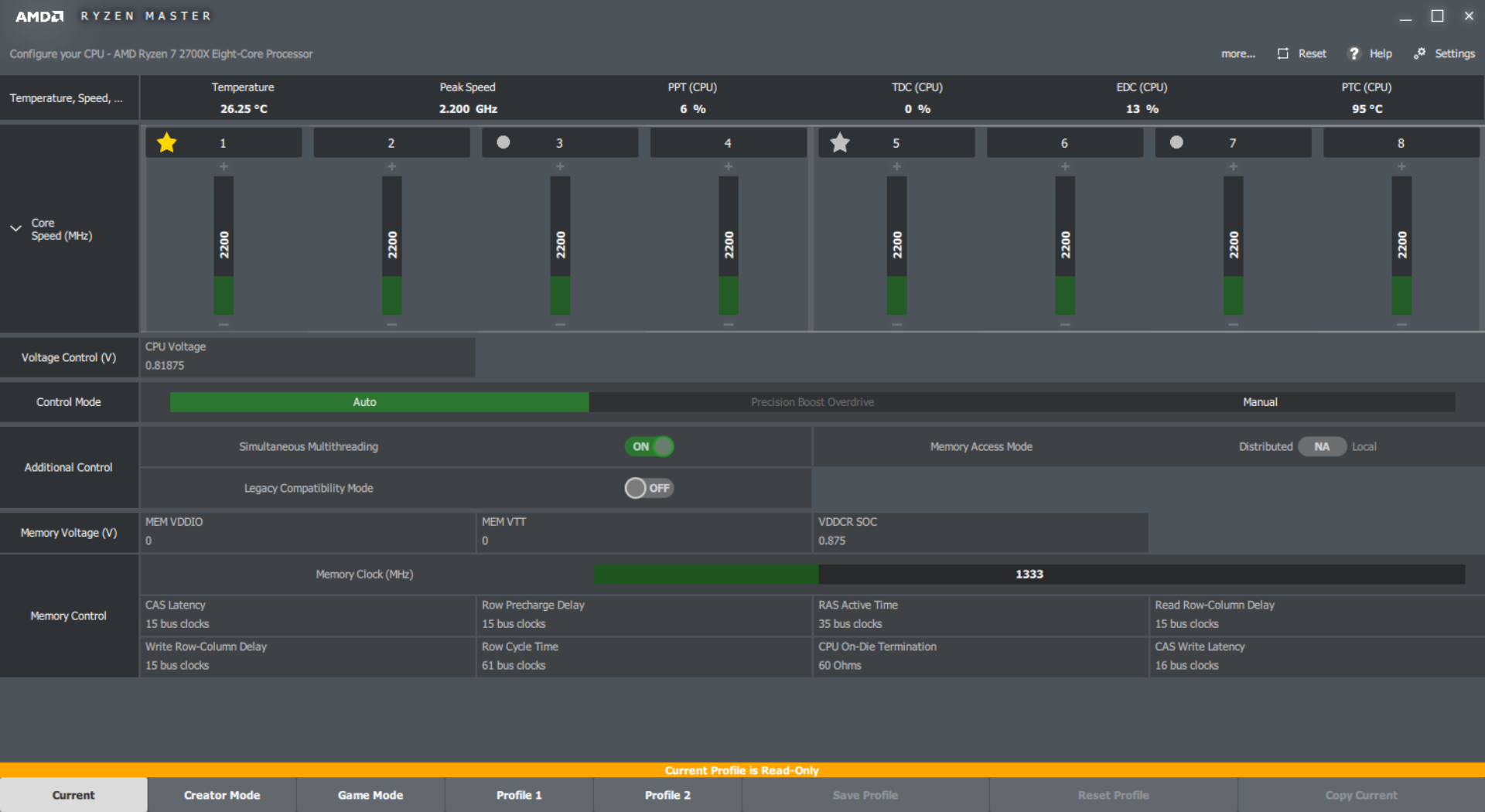1485x812 pixels.
Task: Open Settings via the gear icon
Action: click(1419, 53)
